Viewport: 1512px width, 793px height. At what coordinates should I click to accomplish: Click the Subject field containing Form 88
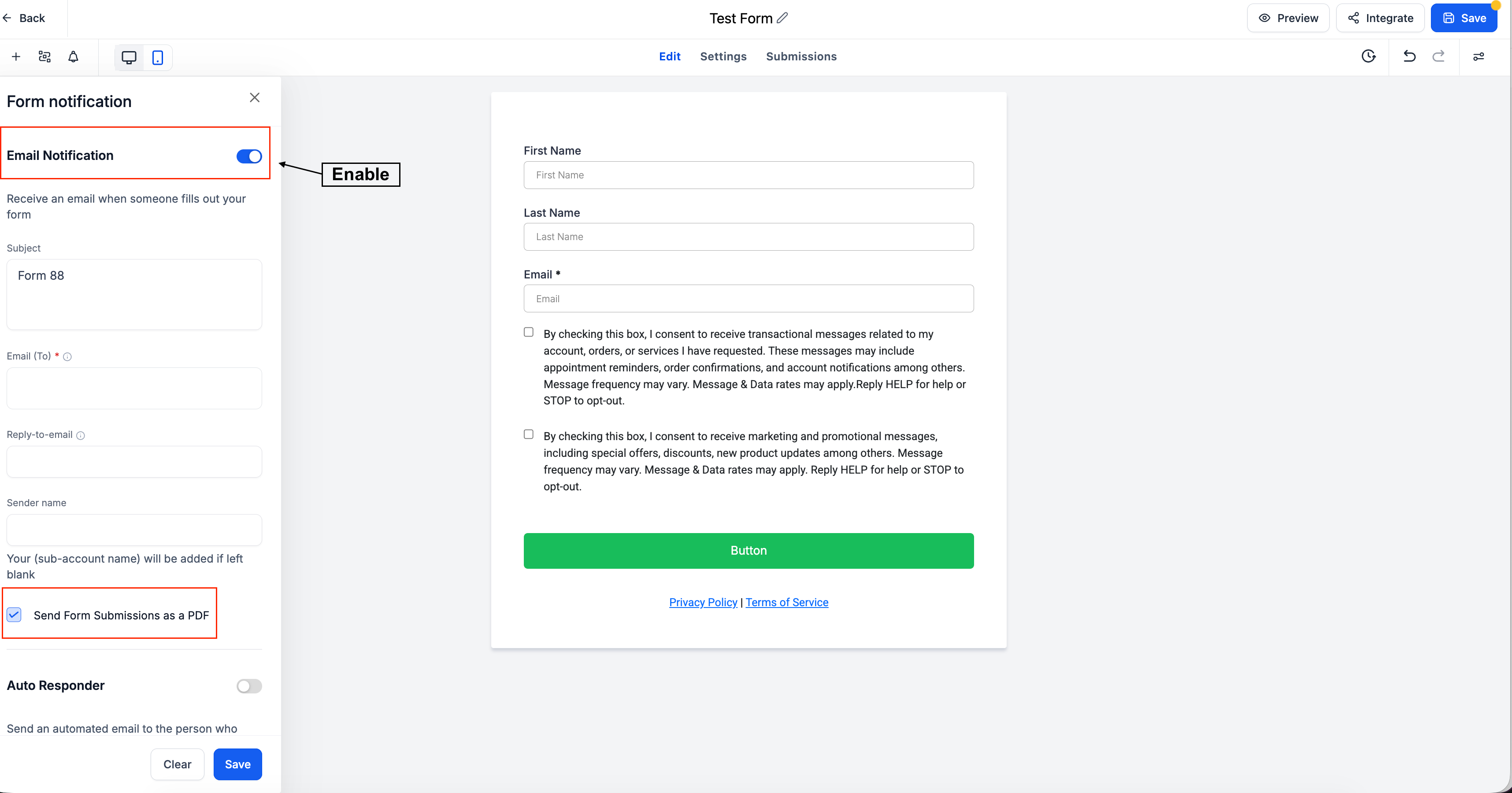click(x=134, y=293)
